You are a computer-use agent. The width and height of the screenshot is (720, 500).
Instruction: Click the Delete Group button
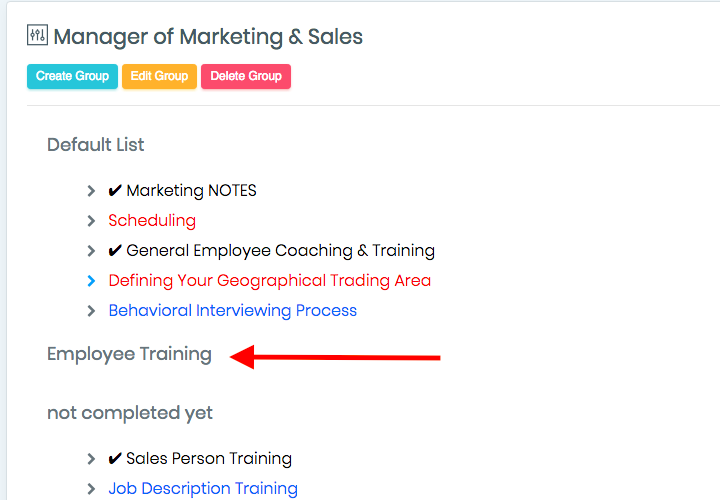[246, 76]
